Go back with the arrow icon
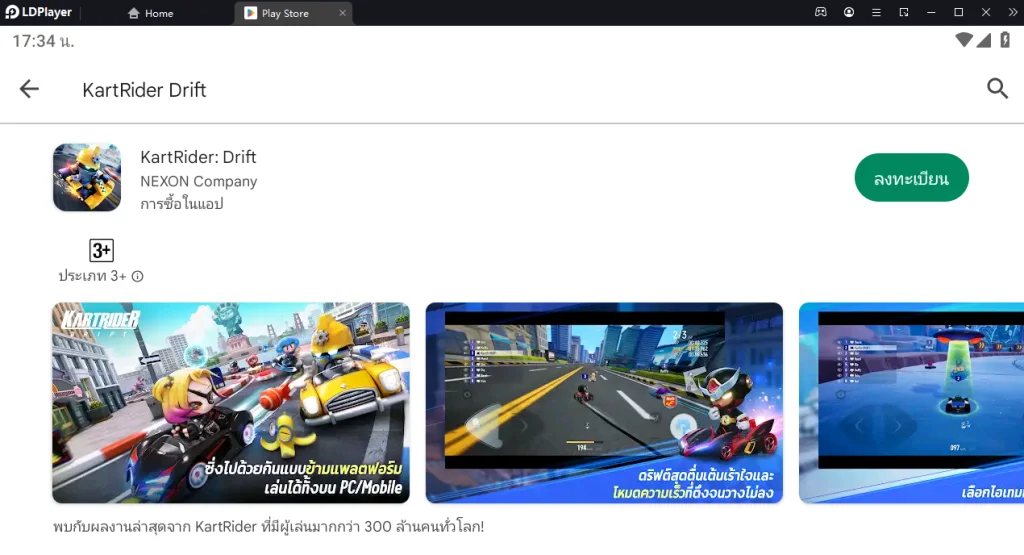The height and width of the screenshot is (555, 1024). 29,89
